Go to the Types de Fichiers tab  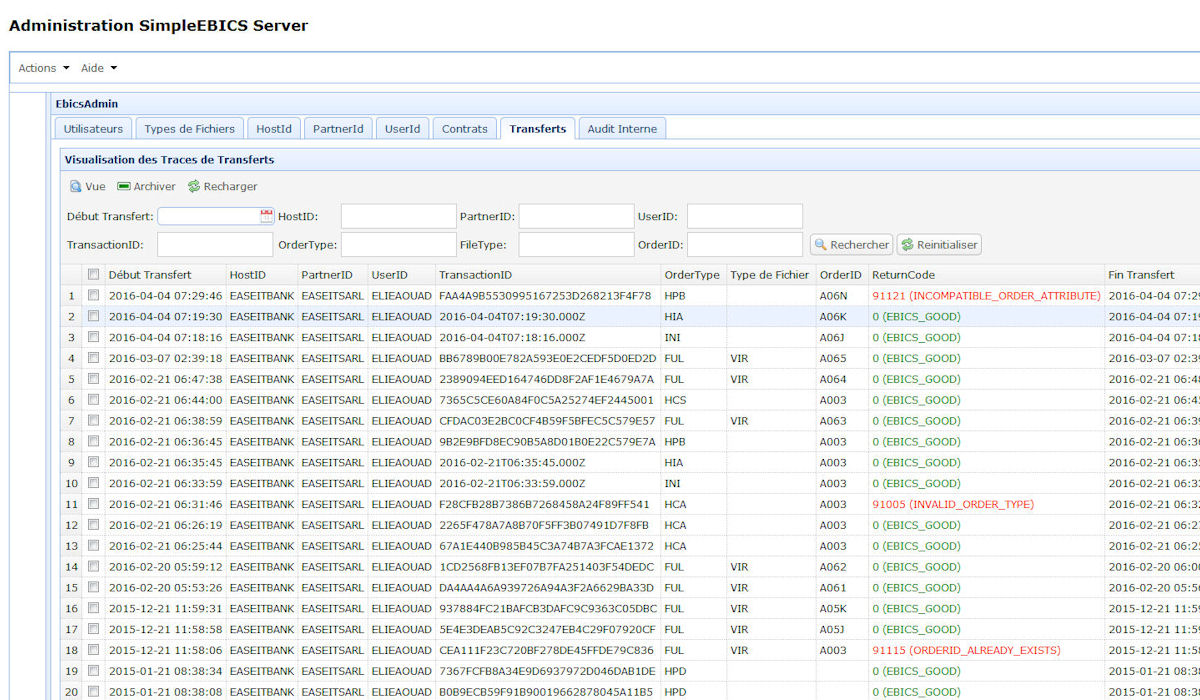tap(189, 129)
